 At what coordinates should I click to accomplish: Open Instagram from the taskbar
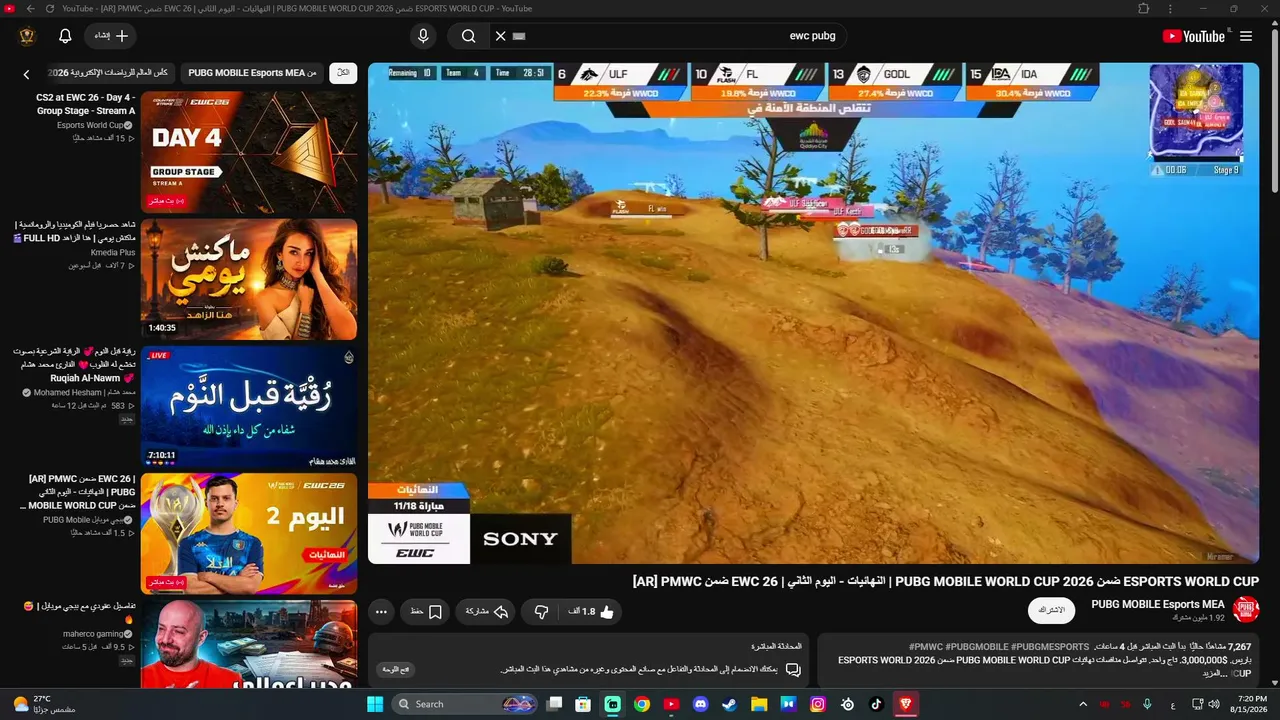click(x=818, y=704)
